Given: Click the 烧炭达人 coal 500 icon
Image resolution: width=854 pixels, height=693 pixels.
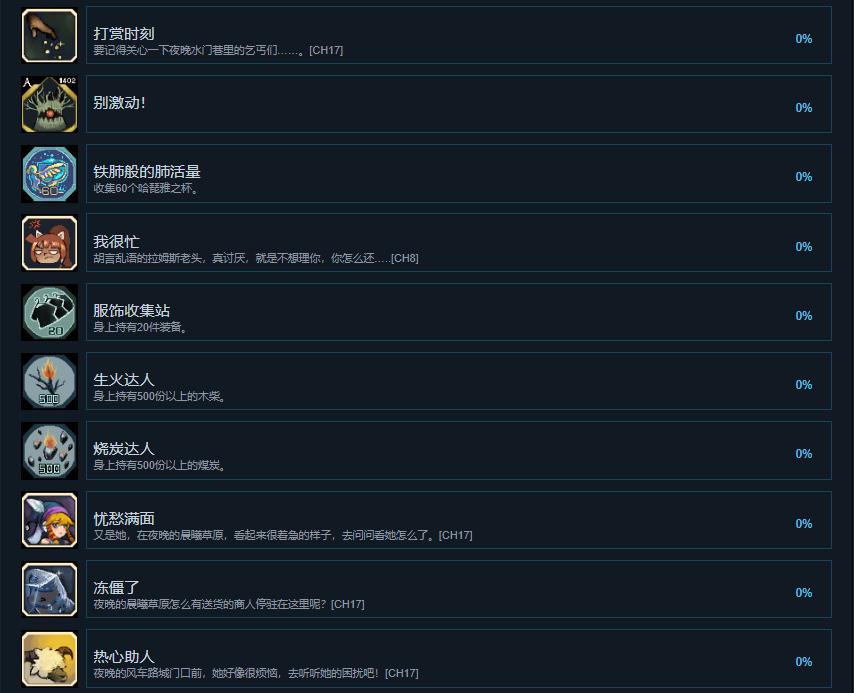Looking at the screenshot, I should [x=50, y=451].
